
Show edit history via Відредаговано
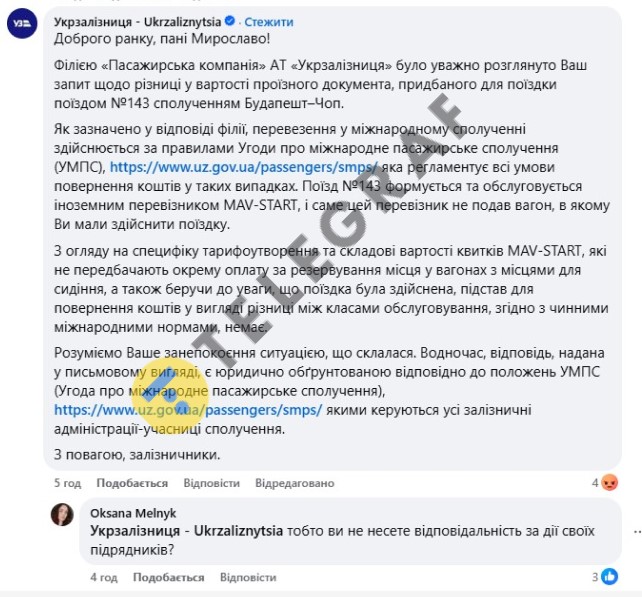[x=295, y=483]
